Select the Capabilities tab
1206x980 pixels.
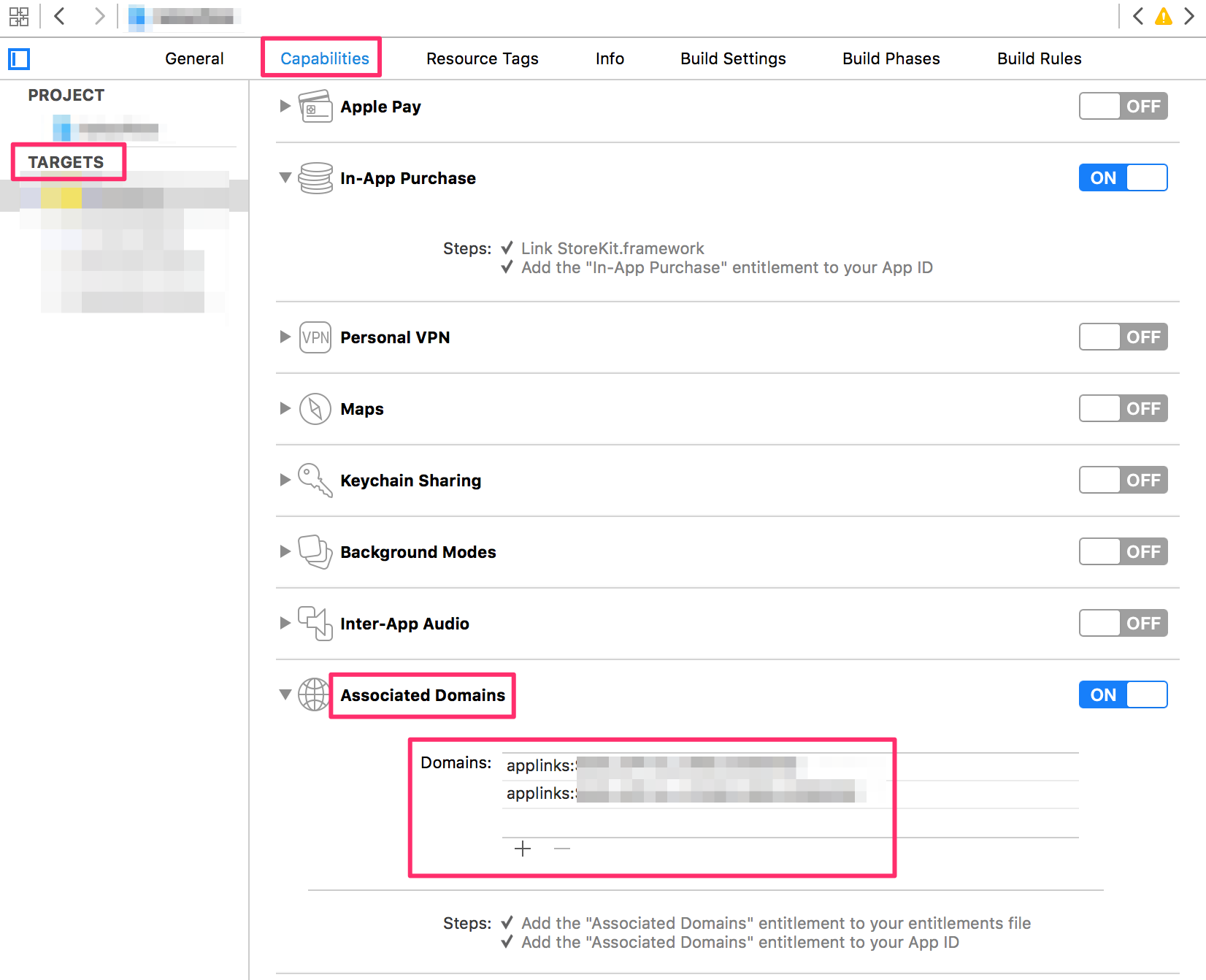tap(325, 59)
